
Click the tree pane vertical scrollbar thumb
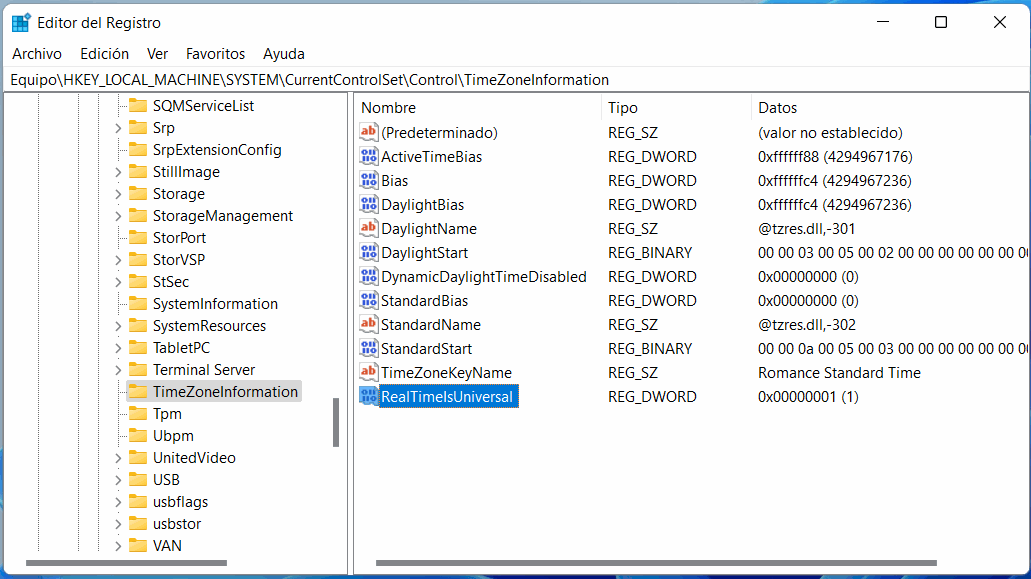point(336,422)
